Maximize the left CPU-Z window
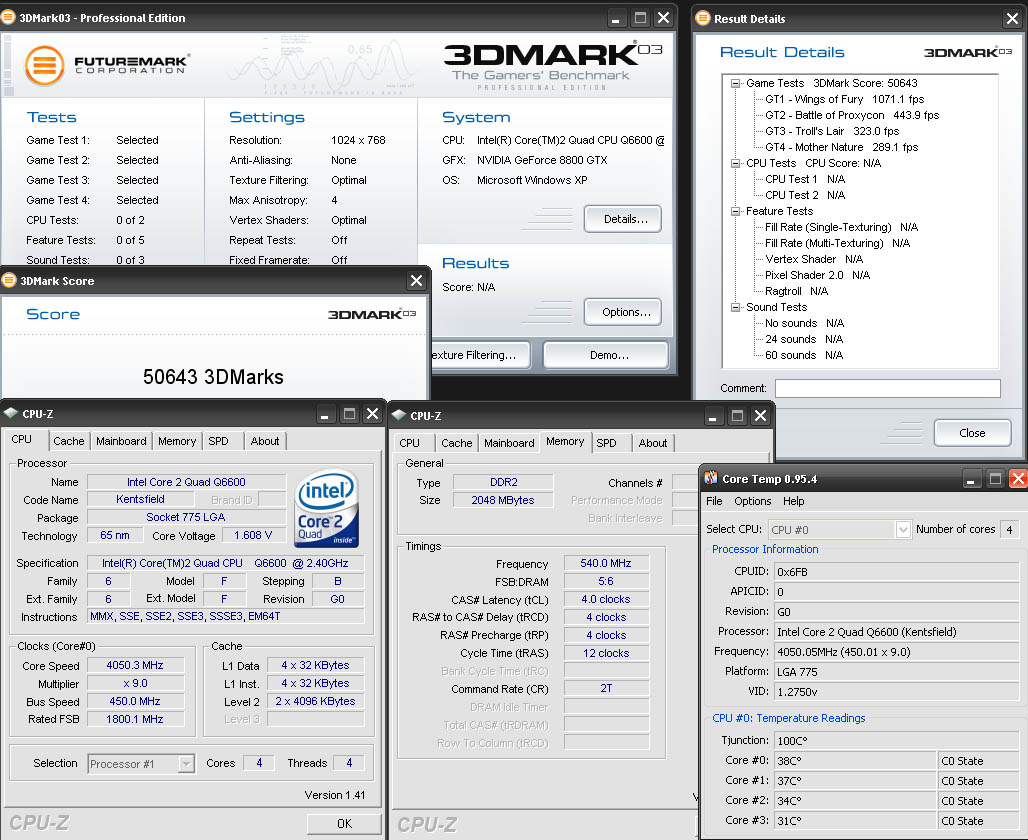Screen dimensions: 1028x840 click(349, 414)
